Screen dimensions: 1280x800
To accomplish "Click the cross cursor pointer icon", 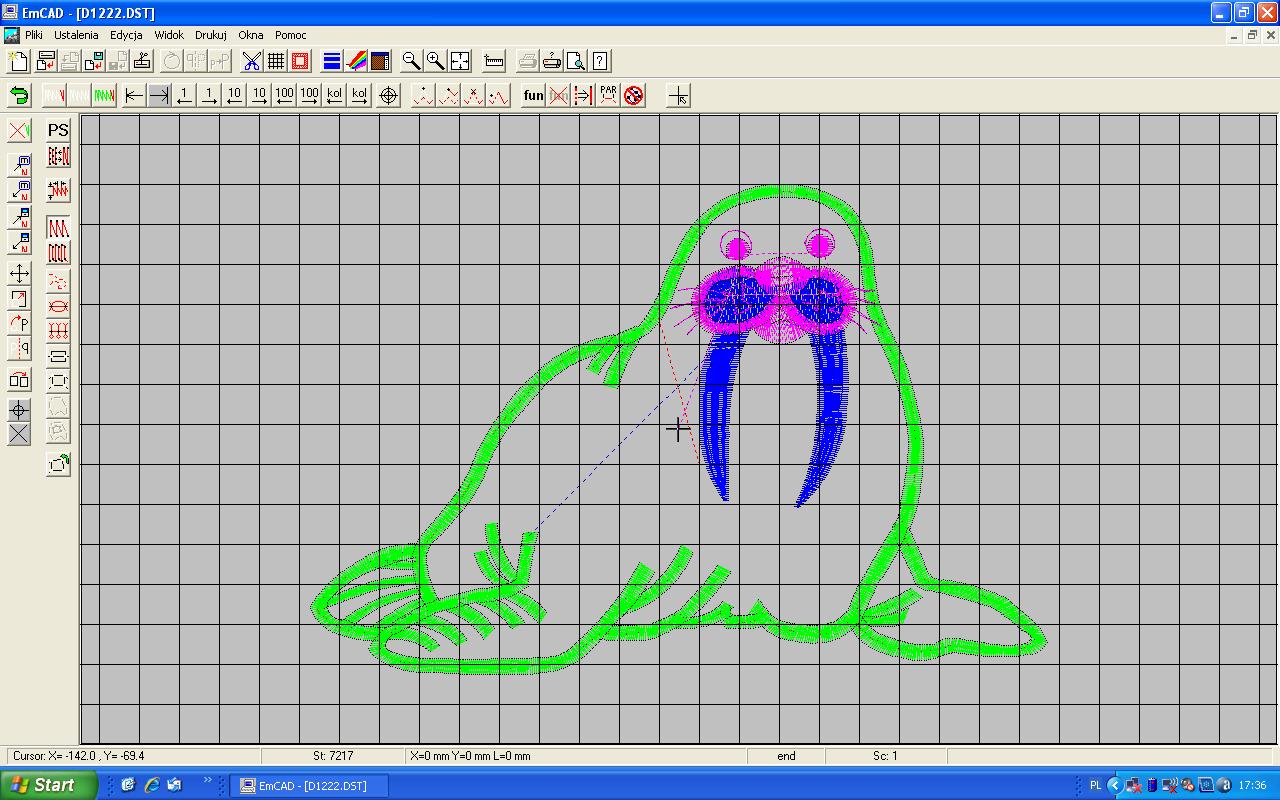I will (678, 95).
